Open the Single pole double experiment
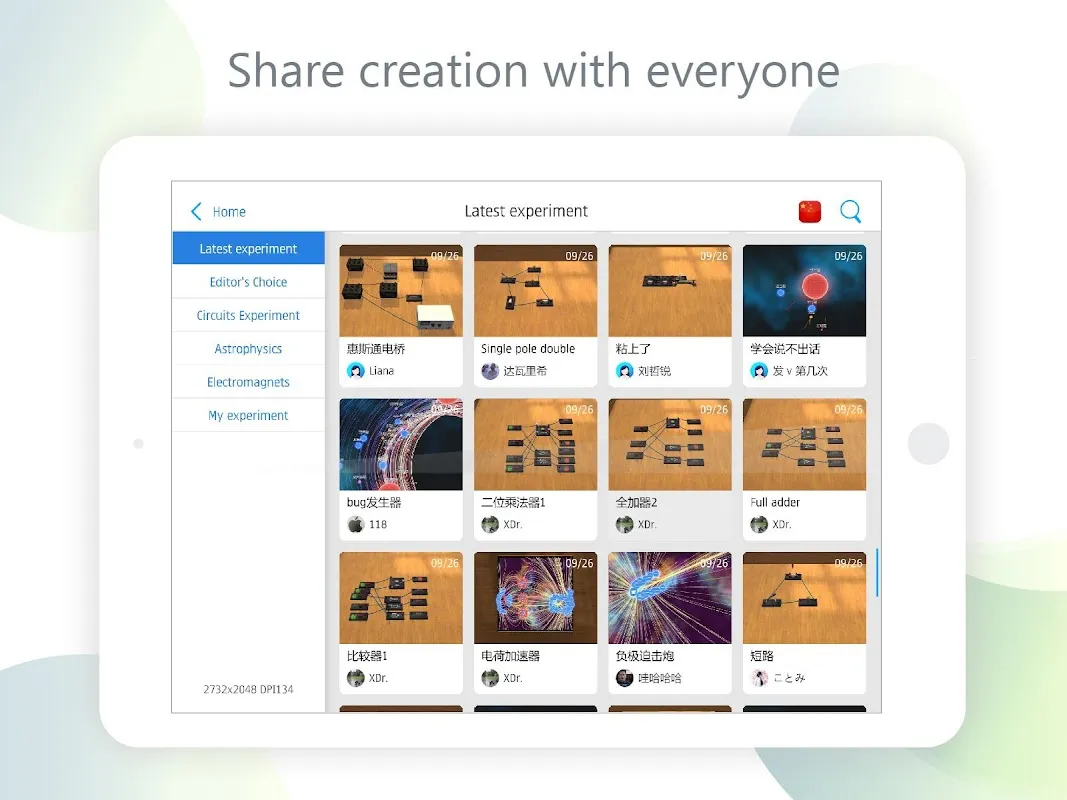Screen dimensions: 1067x800 [535, 291]
